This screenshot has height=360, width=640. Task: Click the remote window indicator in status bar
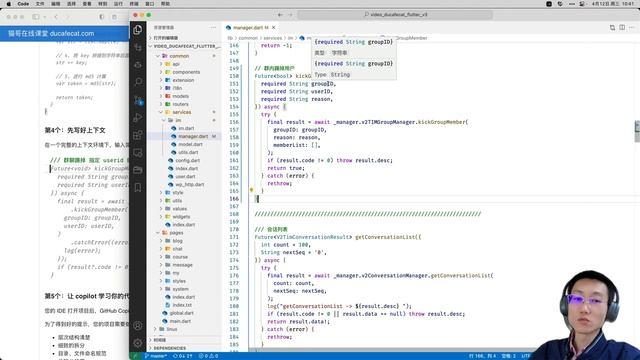click(135, 356)
